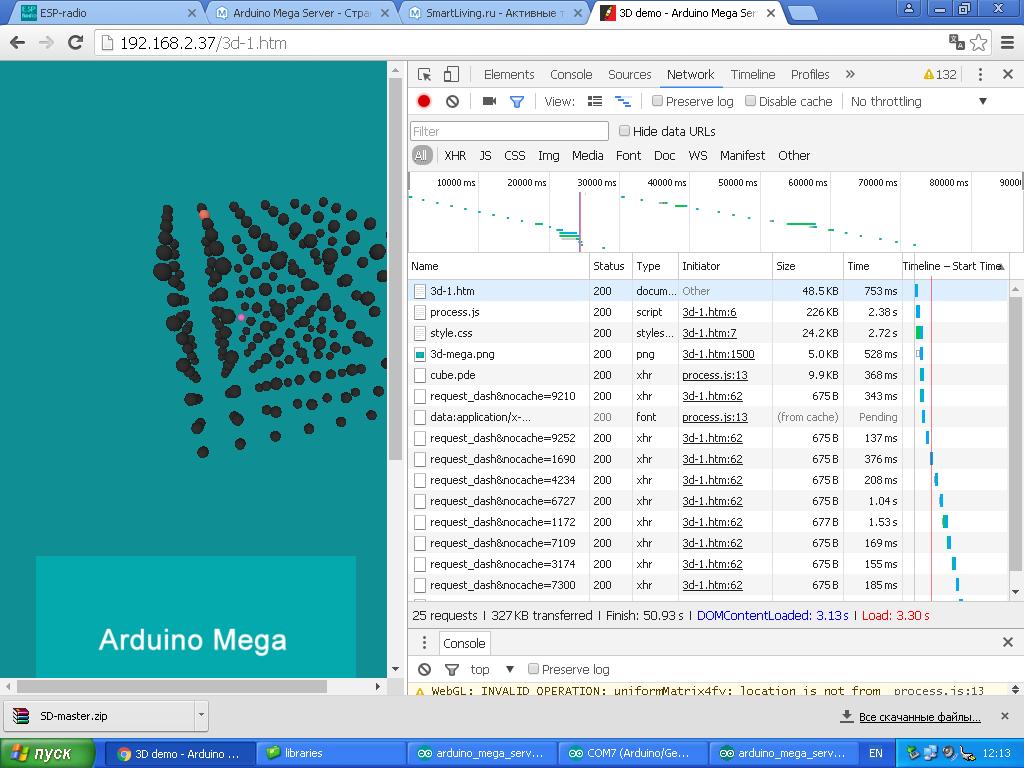This screenshot has width=1024, height=768.
Task: Clear the network log
Action: pos(452,101)
